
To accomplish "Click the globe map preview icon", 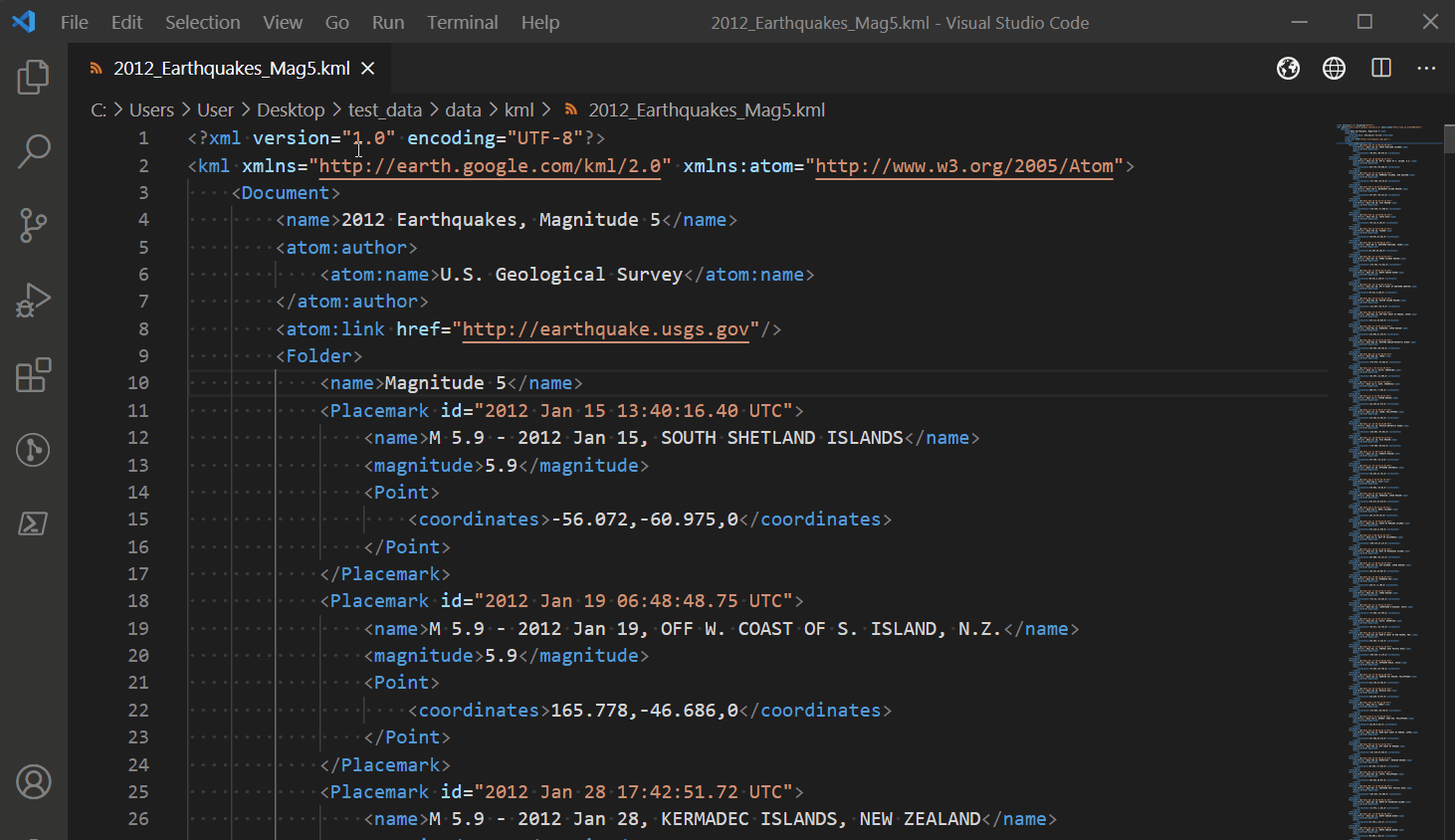I will [1288, 68].
